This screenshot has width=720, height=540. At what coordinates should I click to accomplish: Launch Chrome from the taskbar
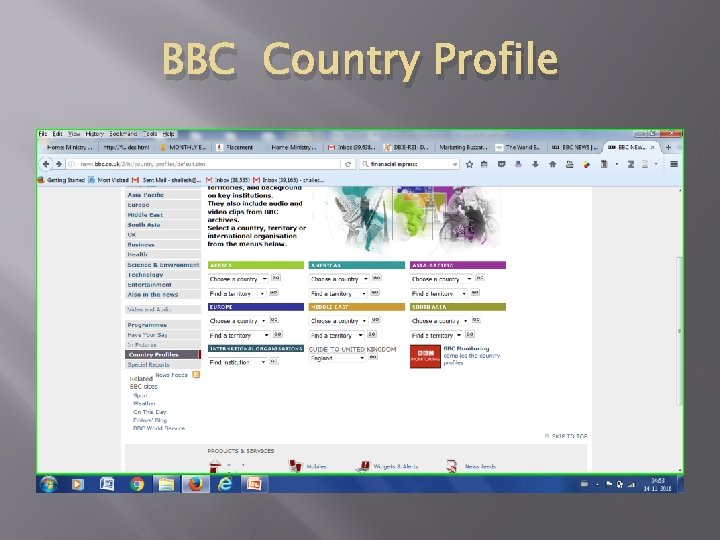tap(137, 484)
